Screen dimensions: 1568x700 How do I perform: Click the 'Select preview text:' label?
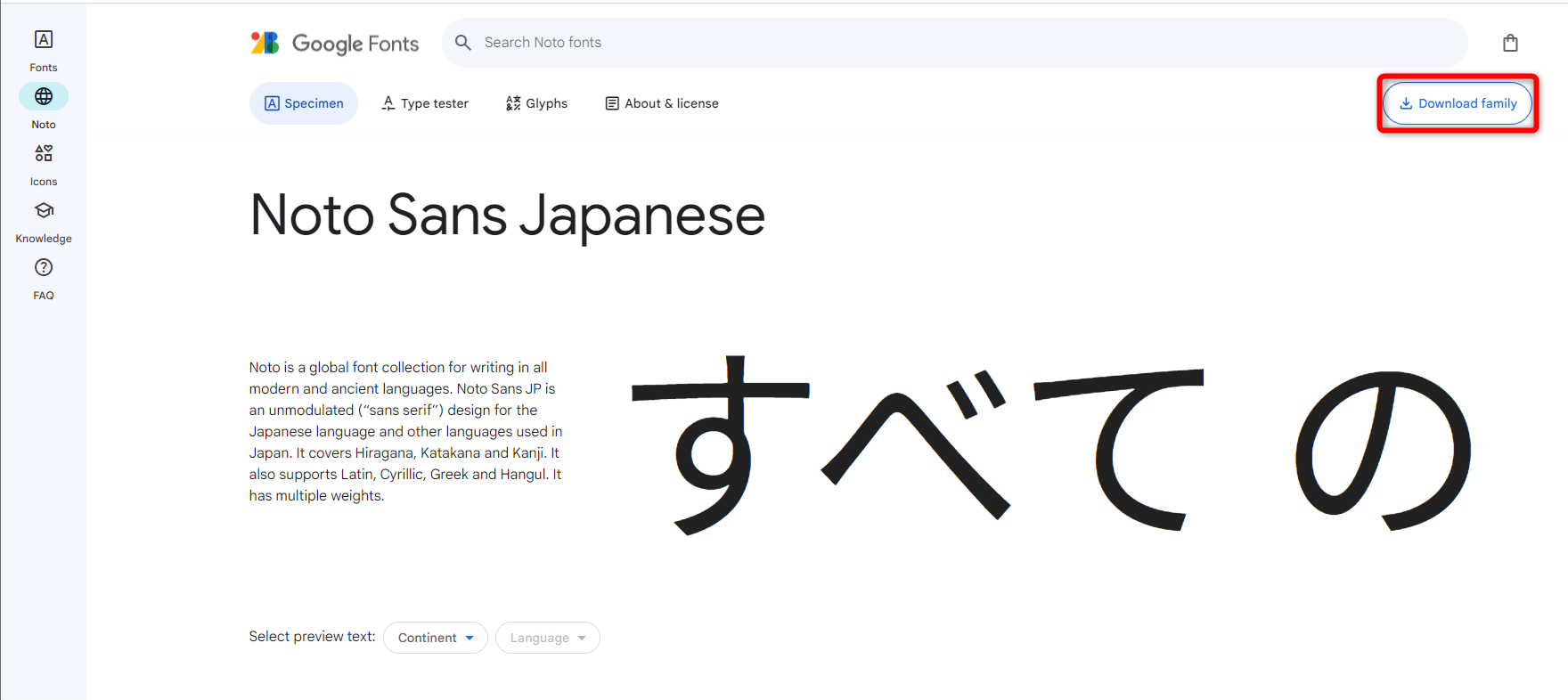pyautogui.click(x=312, y=636)
